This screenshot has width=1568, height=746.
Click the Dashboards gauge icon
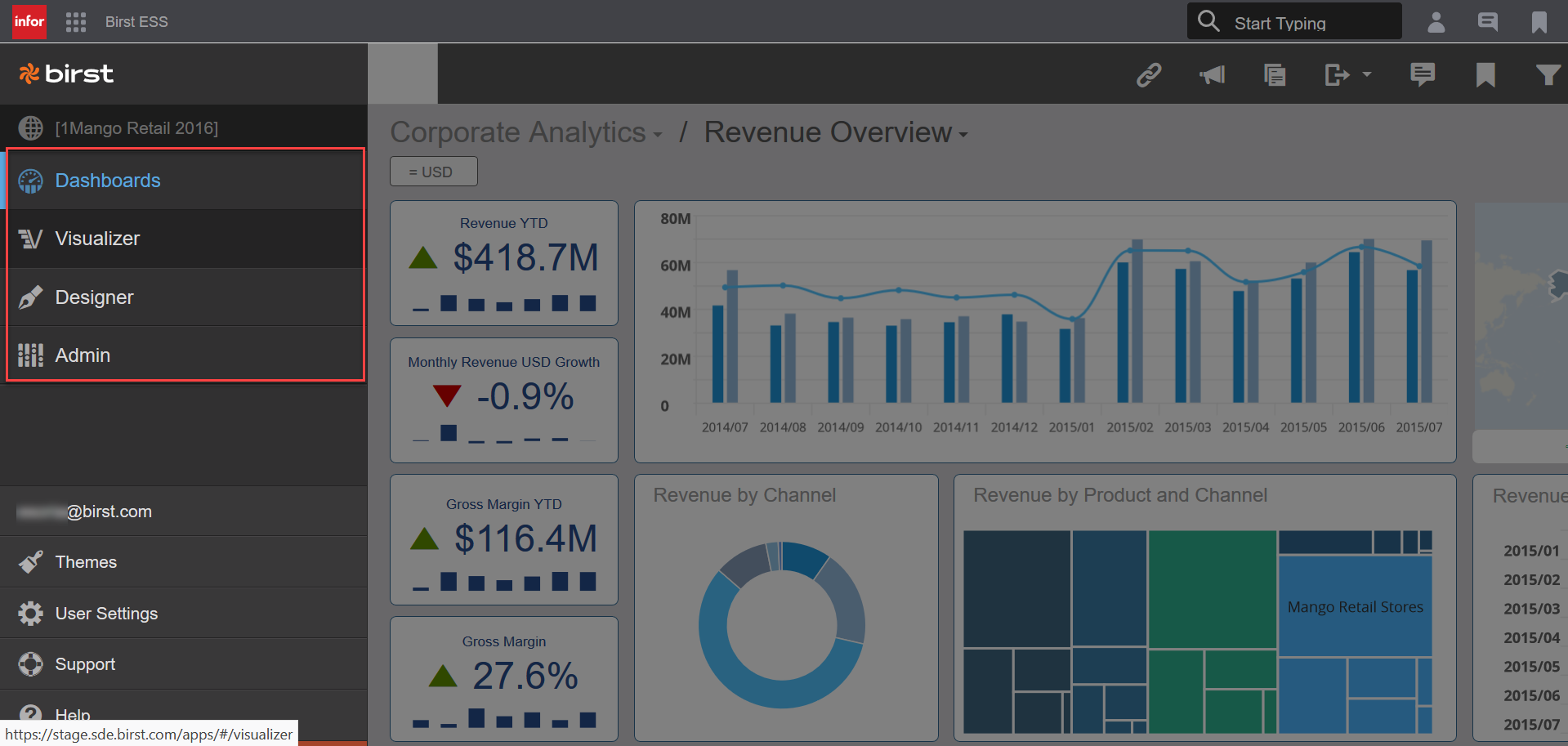[x=31, y=181]
